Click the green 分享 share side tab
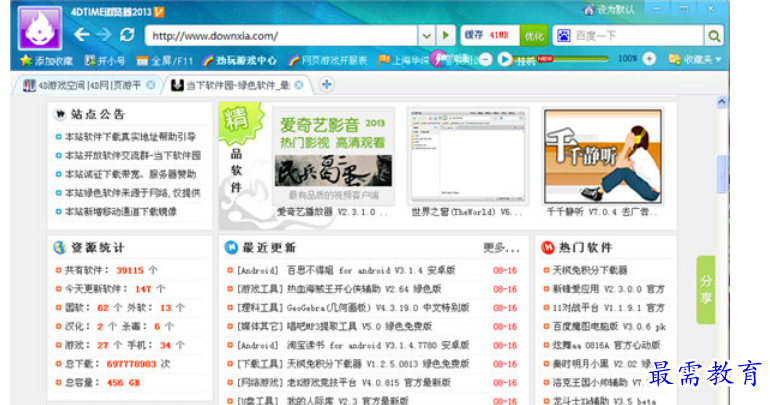Screen dimensions: 770x405 (x=706, y=290)
